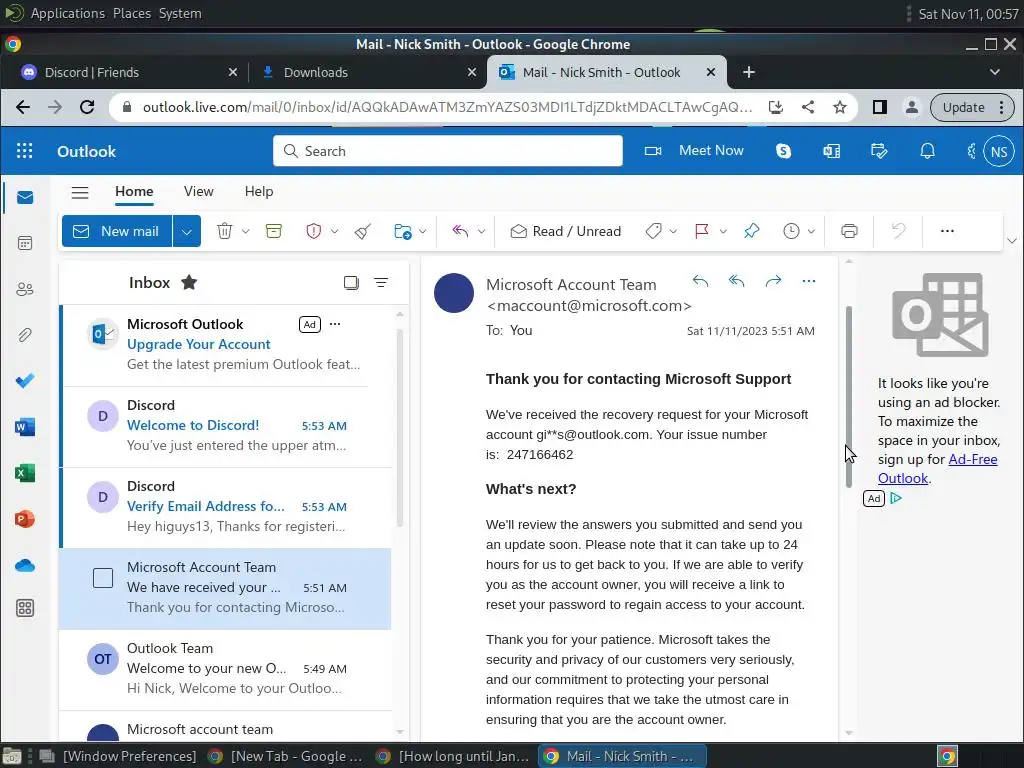1024x768 pixels.
Task: Click the message list scrollbar thumb
Action: (x=400, y=427)
